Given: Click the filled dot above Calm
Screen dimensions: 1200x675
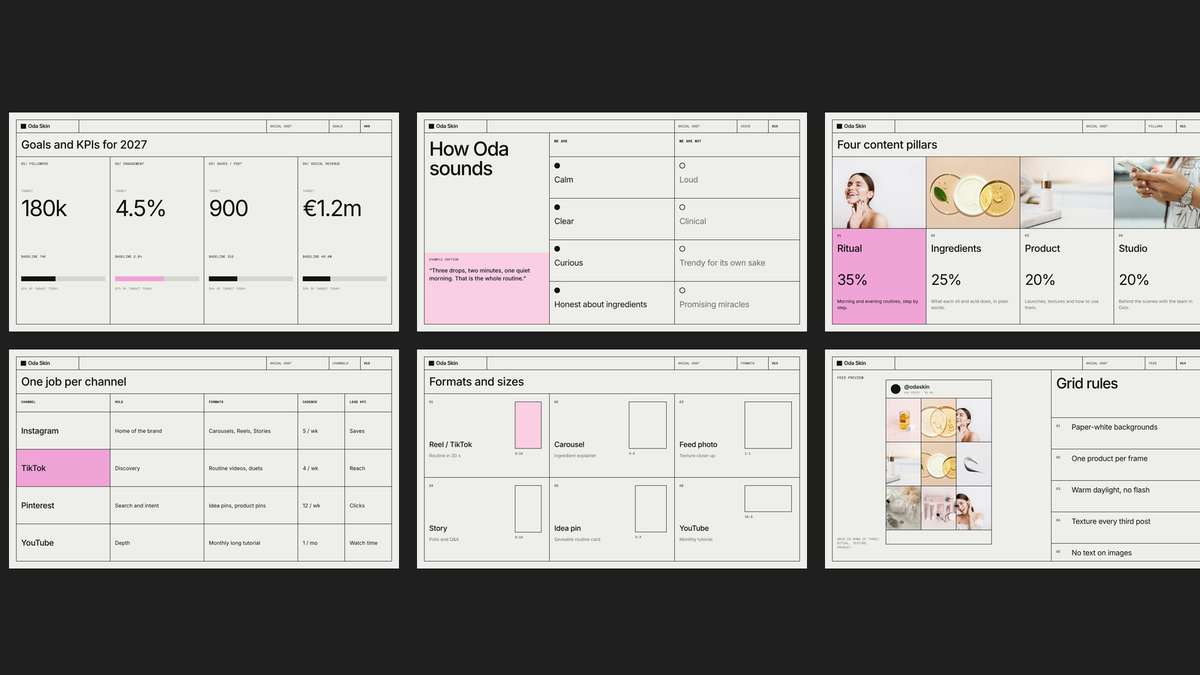Looking at the screenshot, I should tap(557, 166).
